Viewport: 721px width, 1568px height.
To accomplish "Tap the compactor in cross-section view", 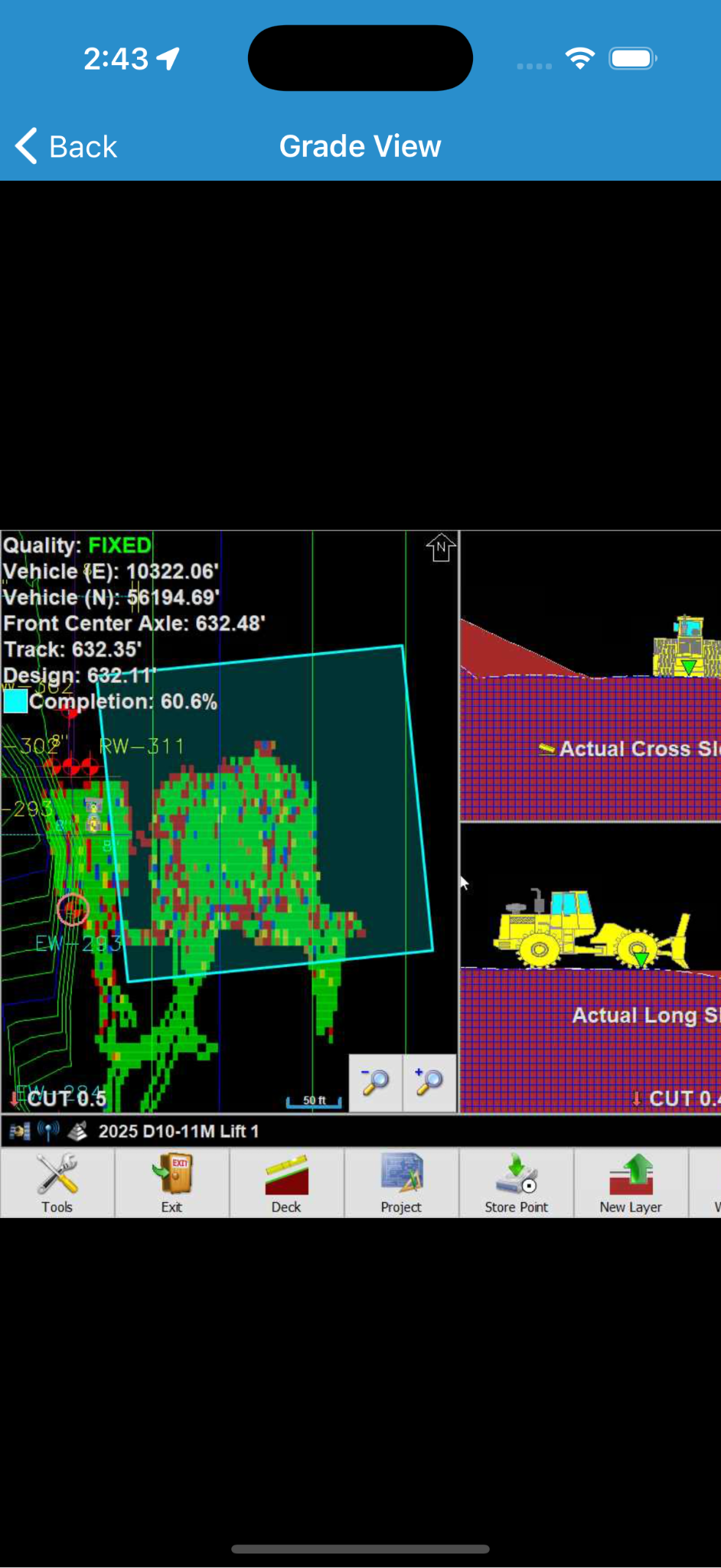I will 686,647.
